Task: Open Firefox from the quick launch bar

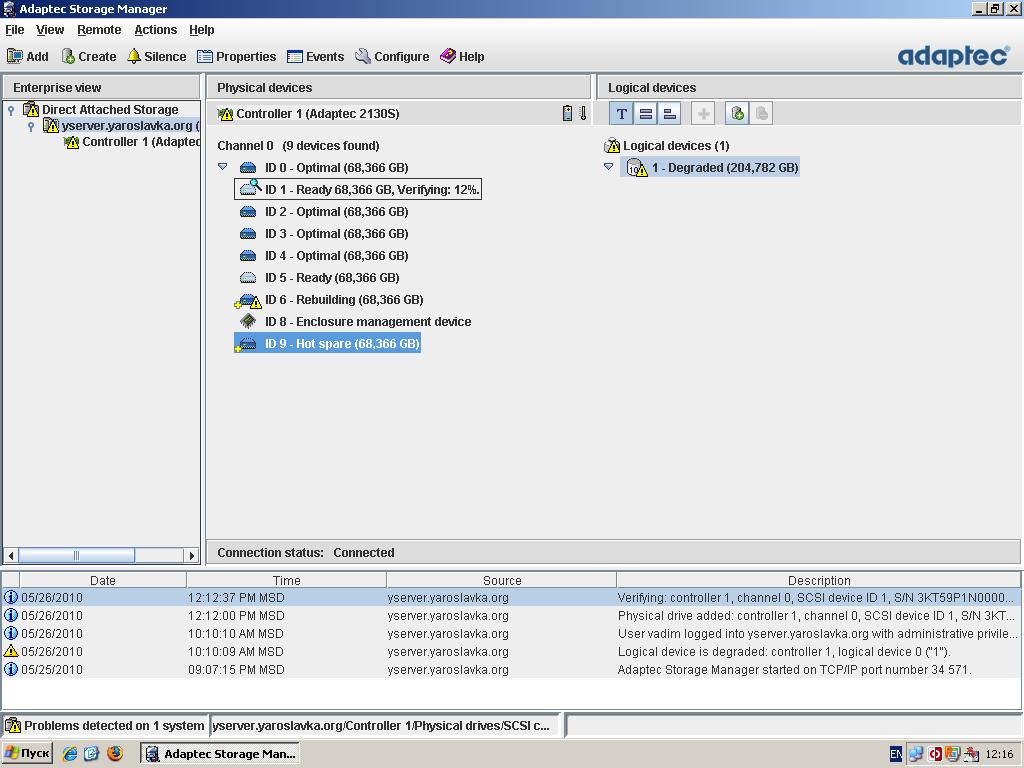Action: [115, 754]
